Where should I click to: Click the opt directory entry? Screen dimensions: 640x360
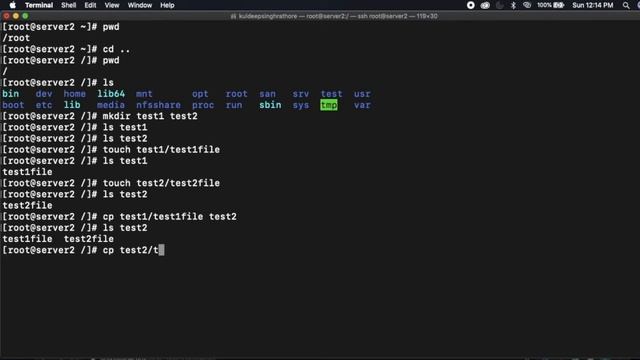(x=200, y=94)
